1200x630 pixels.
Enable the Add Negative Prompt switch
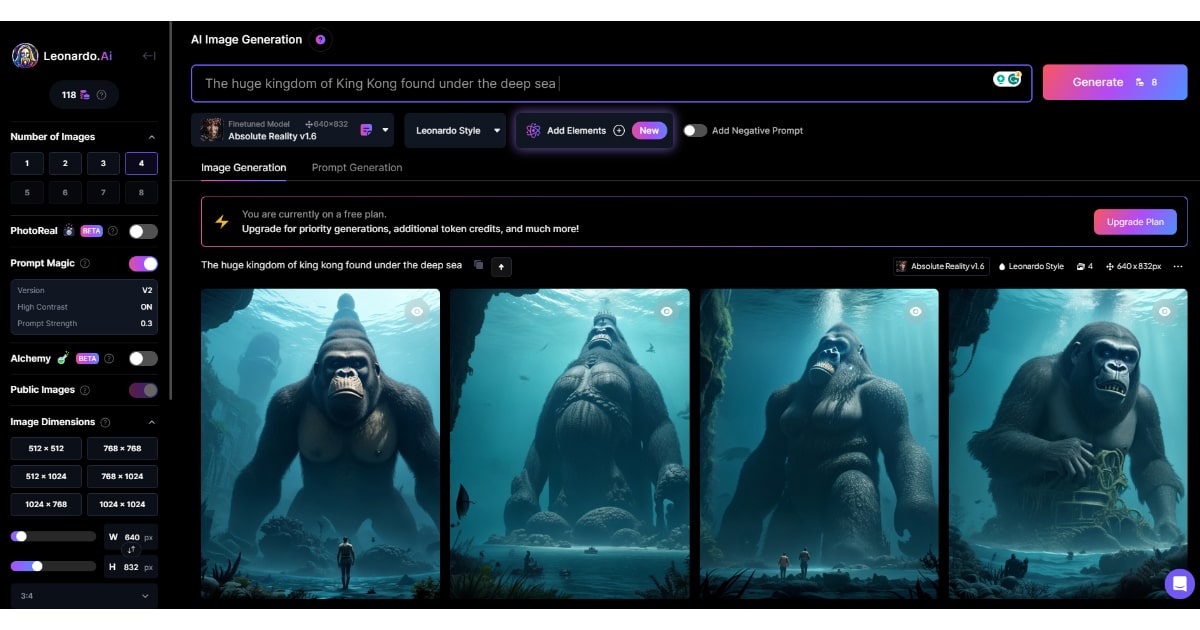695,131
